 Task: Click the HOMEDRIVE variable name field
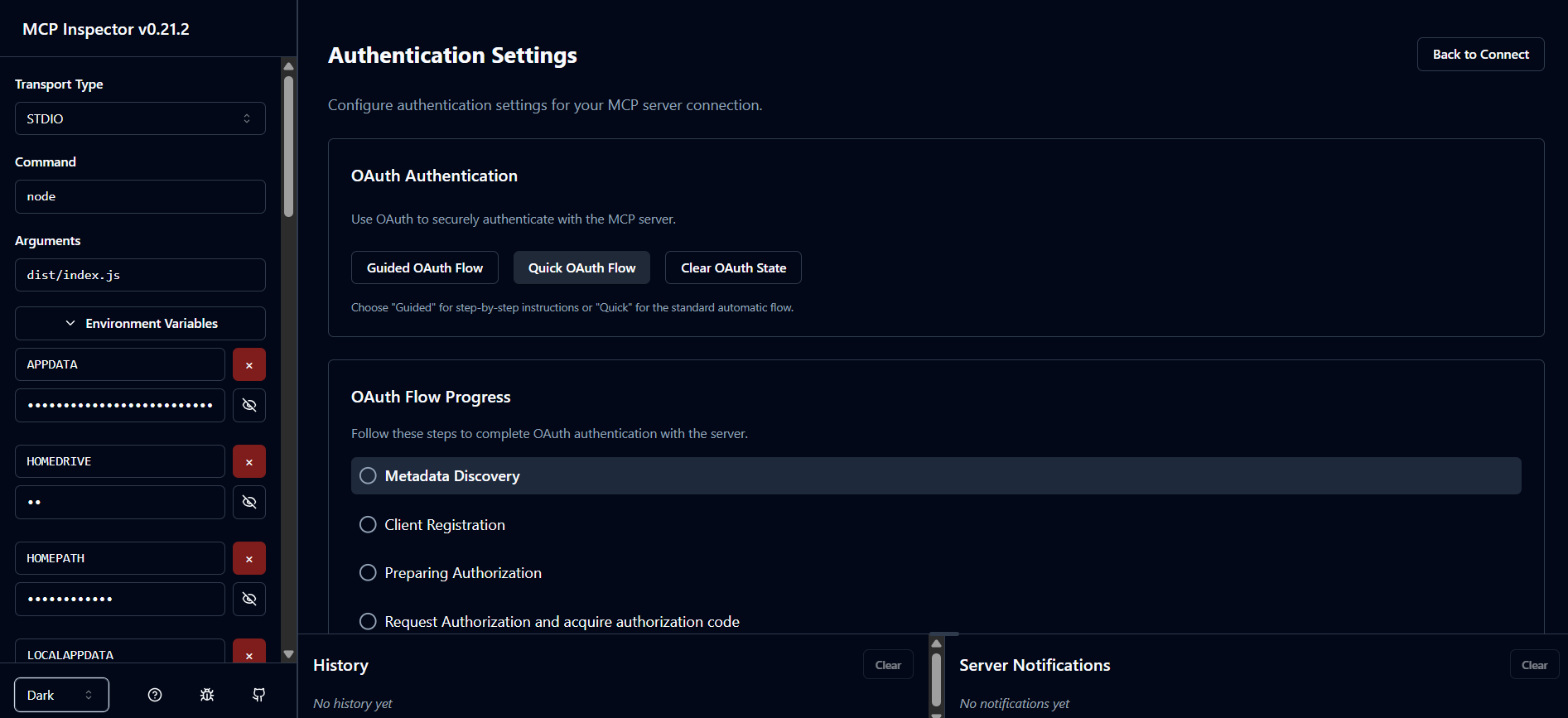120,461
